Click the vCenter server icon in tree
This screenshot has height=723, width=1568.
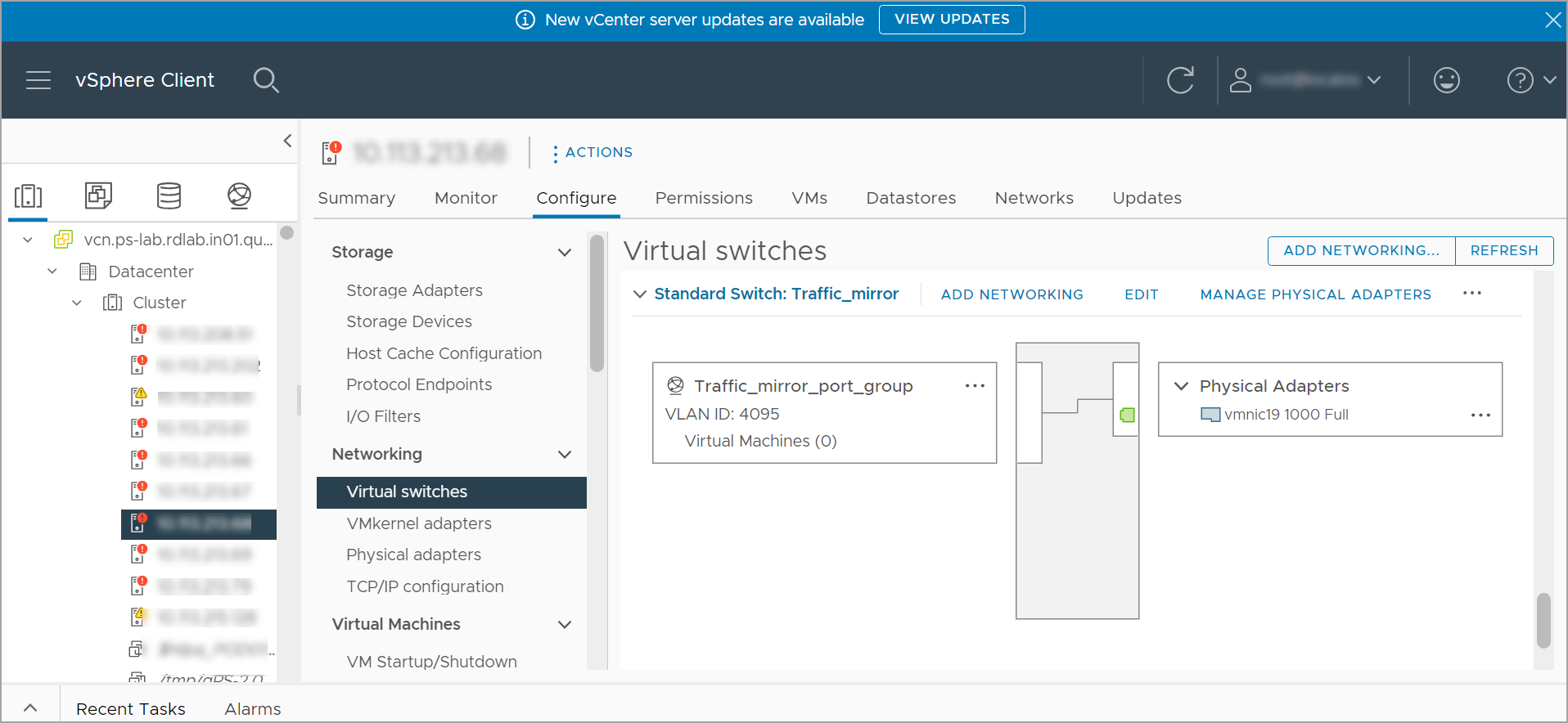tap(63, 240)
